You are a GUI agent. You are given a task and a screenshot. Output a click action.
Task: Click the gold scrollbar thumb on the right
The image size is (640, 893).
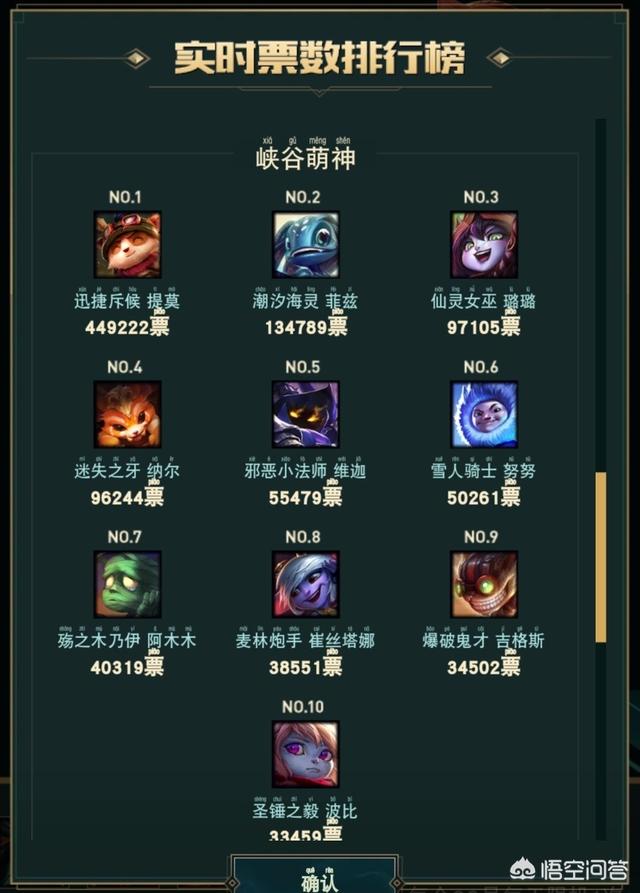coord(601,557)
